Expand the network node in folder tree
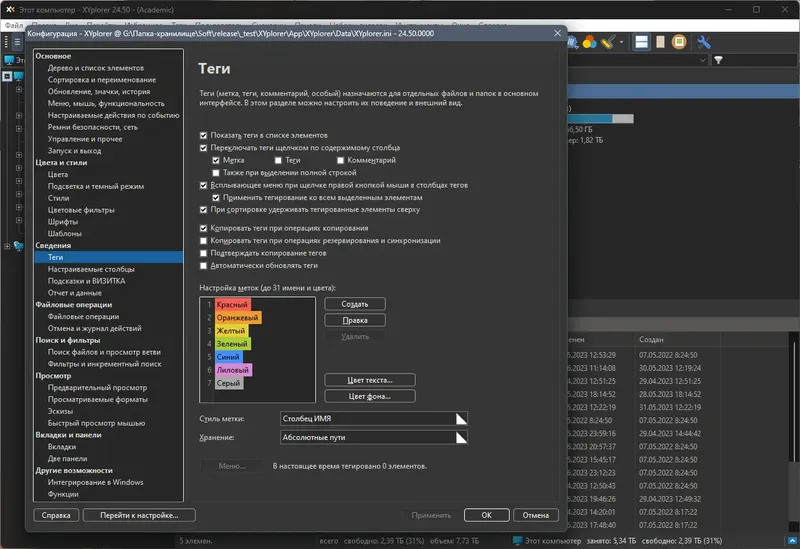Viewport: 800px width, 549px height. [7, 246]
